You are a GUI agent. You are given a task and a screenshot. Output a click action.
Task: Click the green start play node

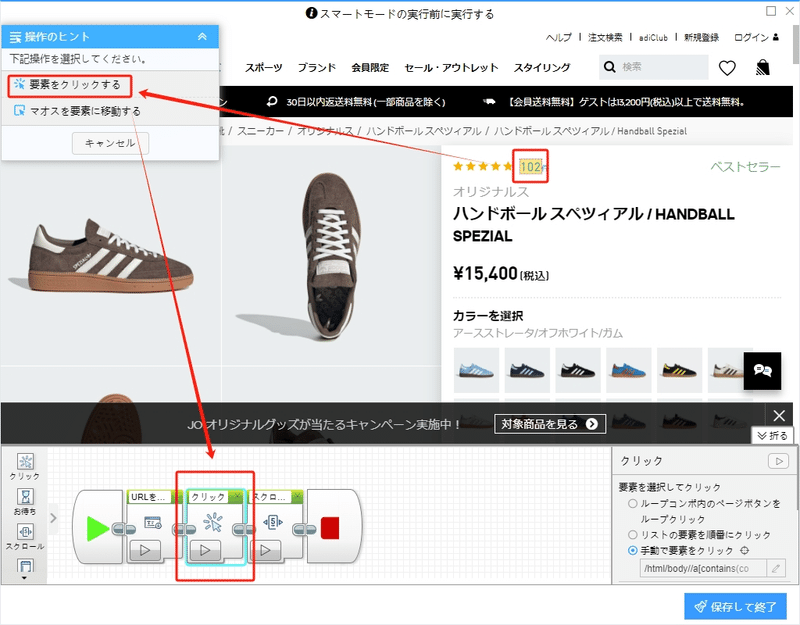click(97, 528)
